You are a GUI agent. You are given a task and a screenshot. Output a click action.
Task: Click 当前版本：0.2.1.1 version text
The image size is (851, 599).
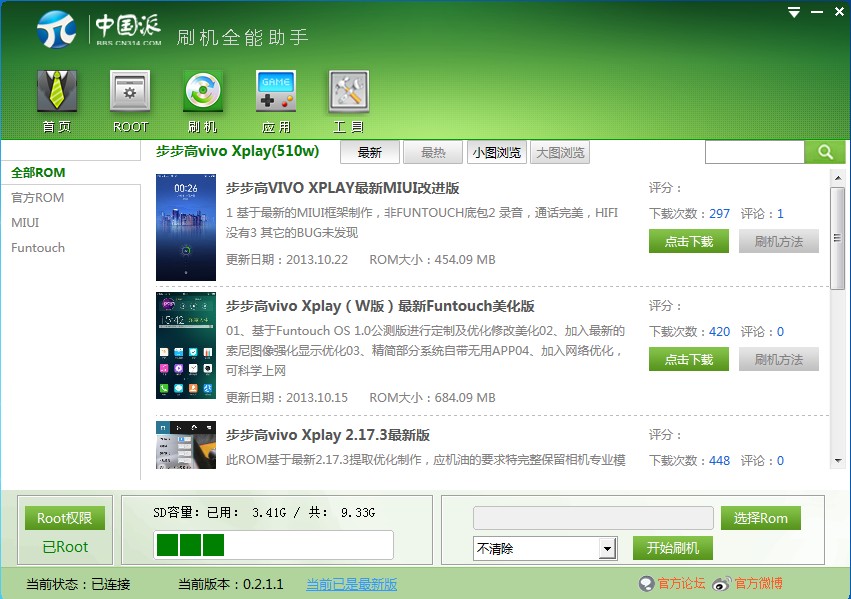point(231,584)
